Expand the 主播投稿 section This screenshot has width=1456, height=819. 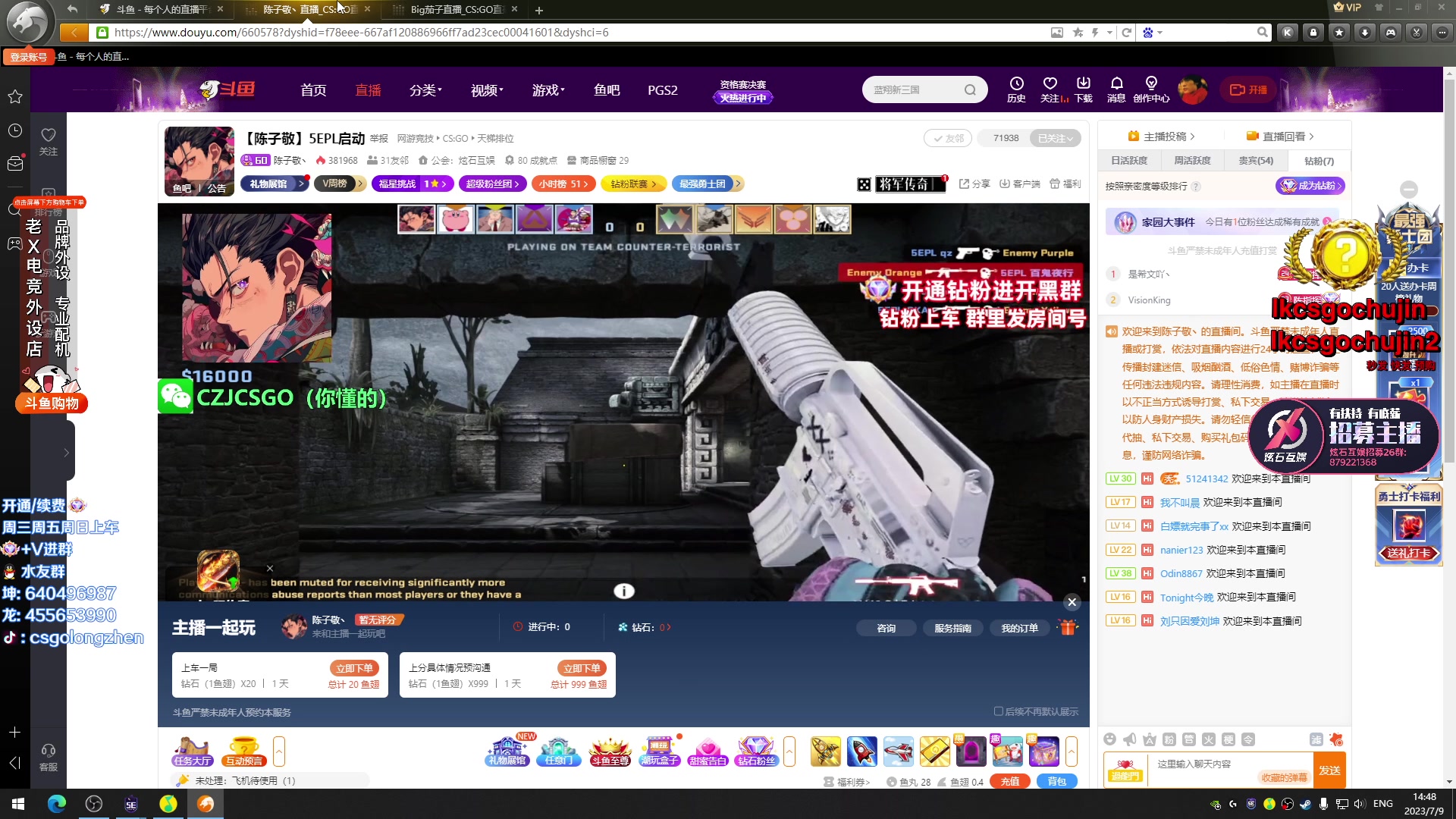click(x=1161, y=136)
